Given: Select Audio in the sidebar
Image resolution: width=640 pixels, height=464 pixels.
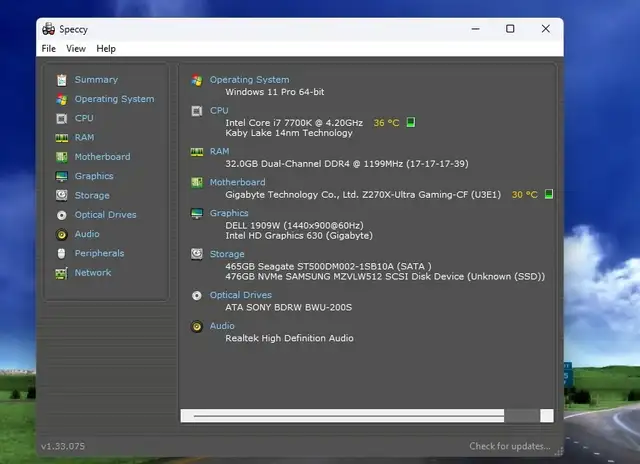Looking at the screenshot, I should point(87,234).
